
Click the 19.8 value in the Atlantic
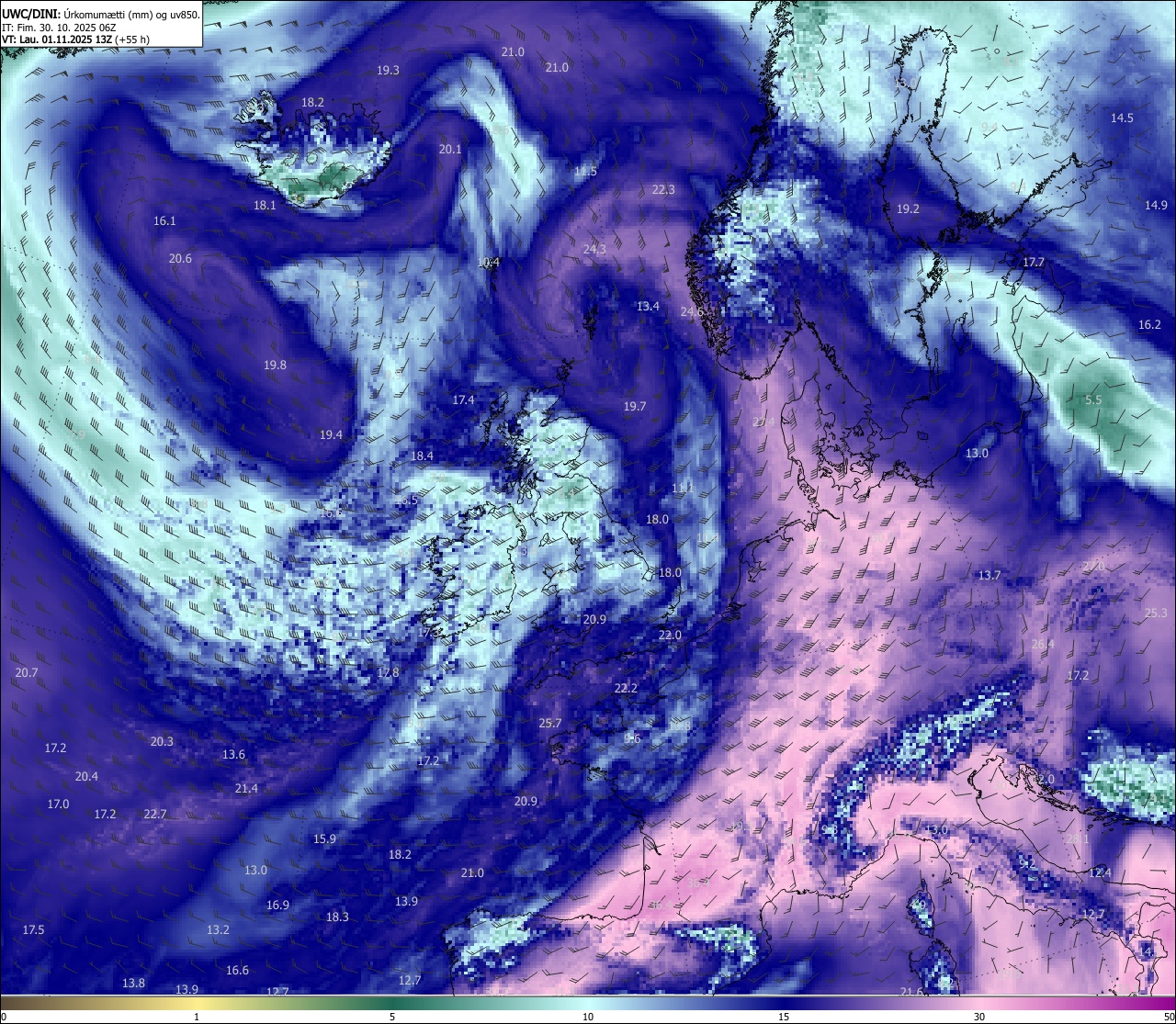click(275, 366)
